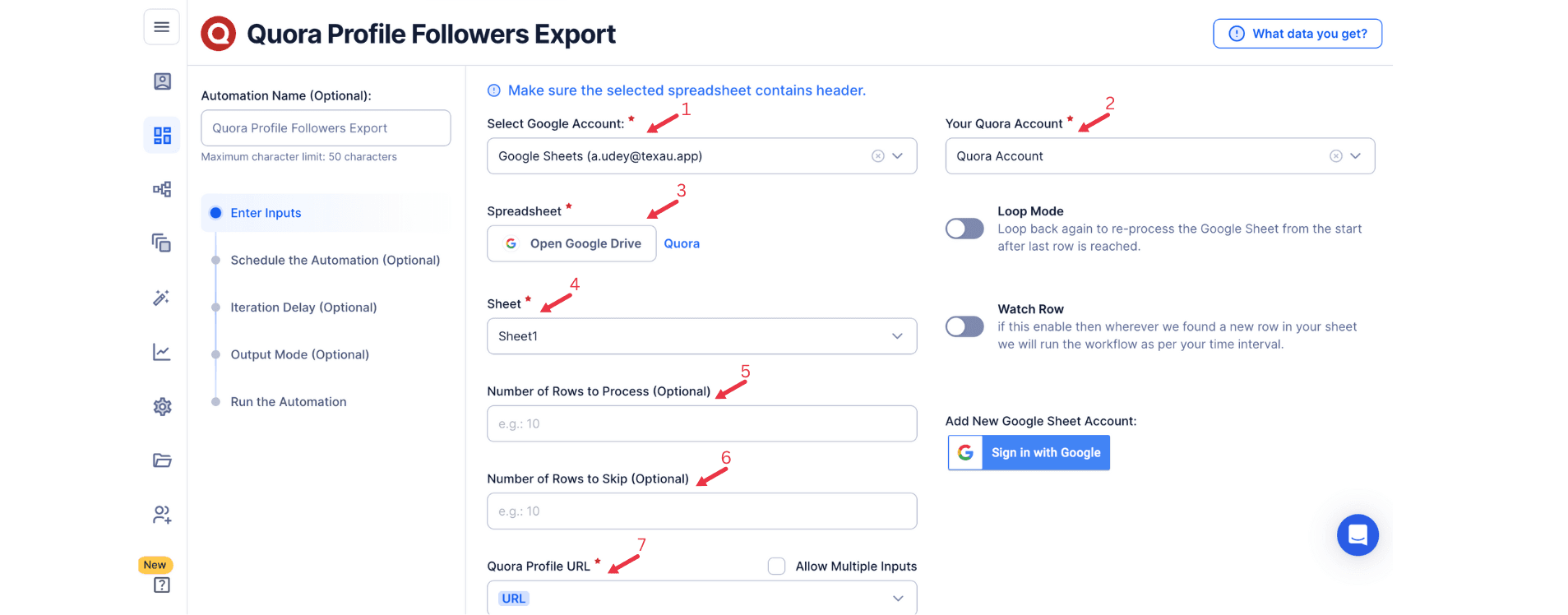
Task: Open the hamburger menu icon
Action: [161, 27]
